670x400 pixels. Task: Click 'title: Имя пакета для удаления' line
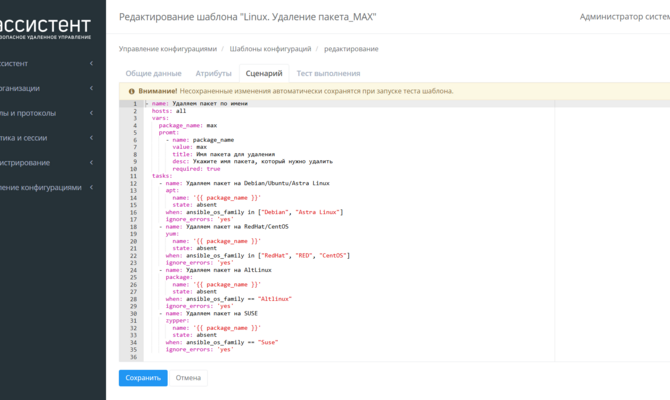pyautogui.click(x=223, y=154)
